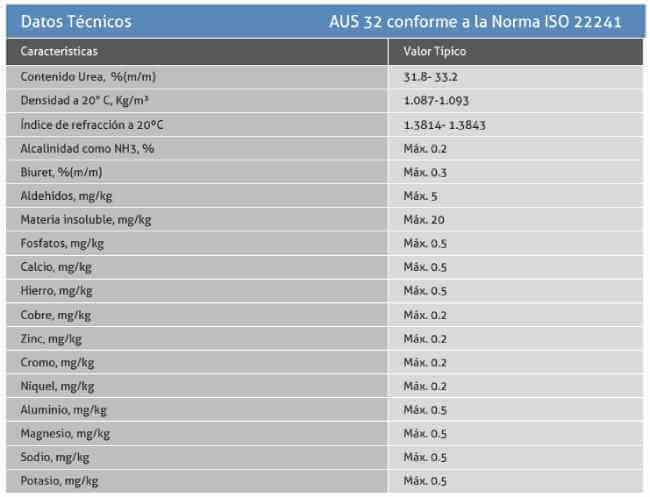Image resolution: width=650 pixels, height=497 pixels.
Task: Click the 'Hierro, mg/kg' row label
Action: pos(56,291)
